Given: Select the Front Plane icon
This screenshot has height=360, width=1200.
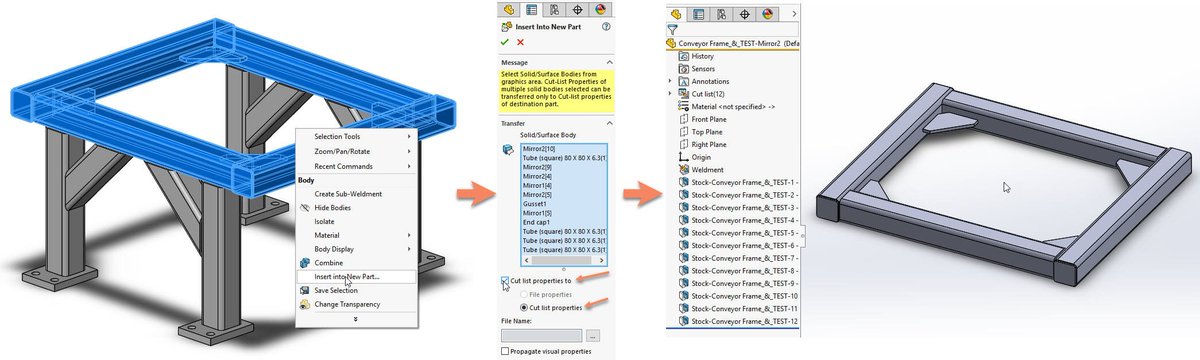Looking at the screenshot, I should coord(683,119).
